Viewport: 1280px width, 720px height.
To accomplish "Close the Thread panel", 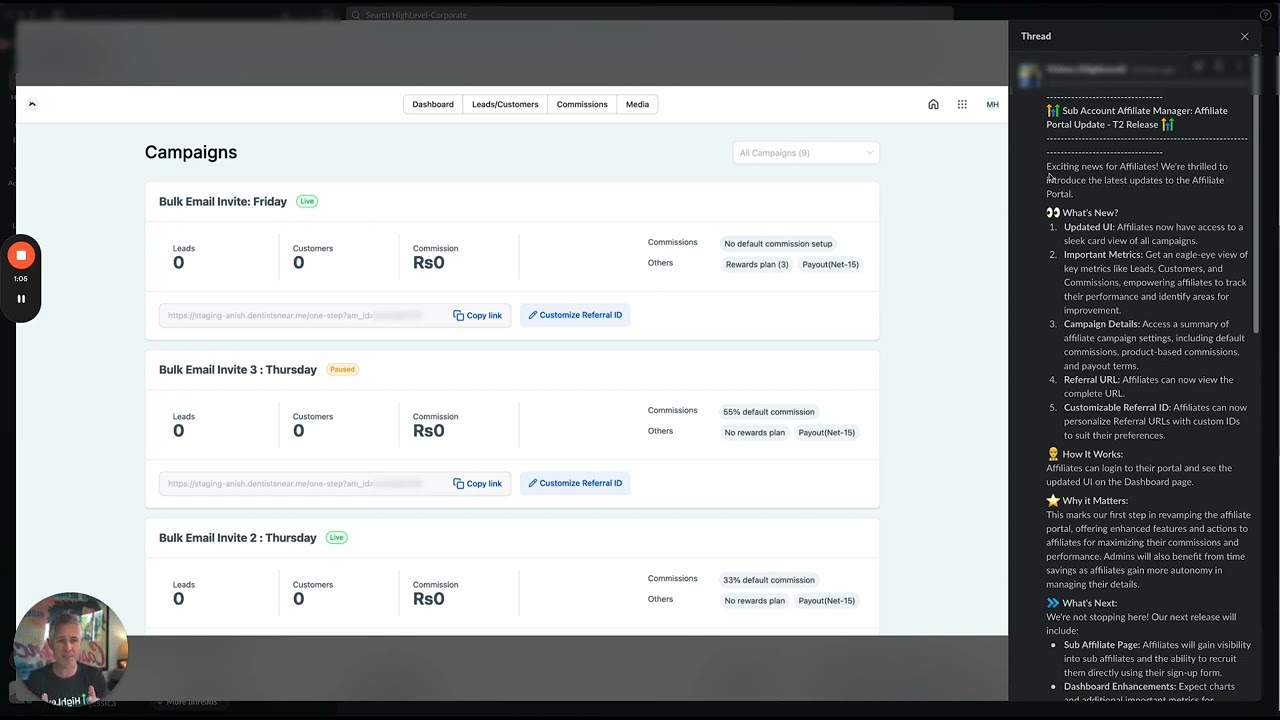I will (x=1244, y=36).
